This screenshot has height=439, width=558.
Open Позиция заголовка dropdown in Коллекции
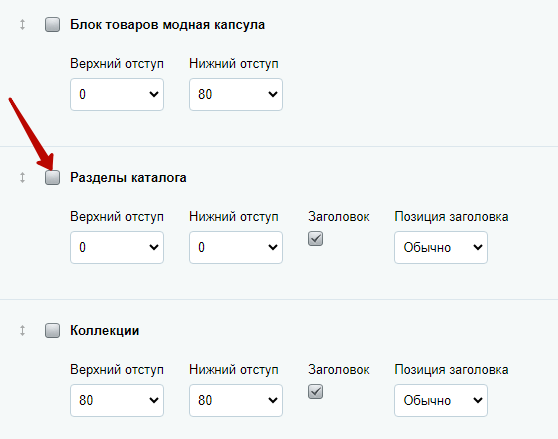[441, 401]
